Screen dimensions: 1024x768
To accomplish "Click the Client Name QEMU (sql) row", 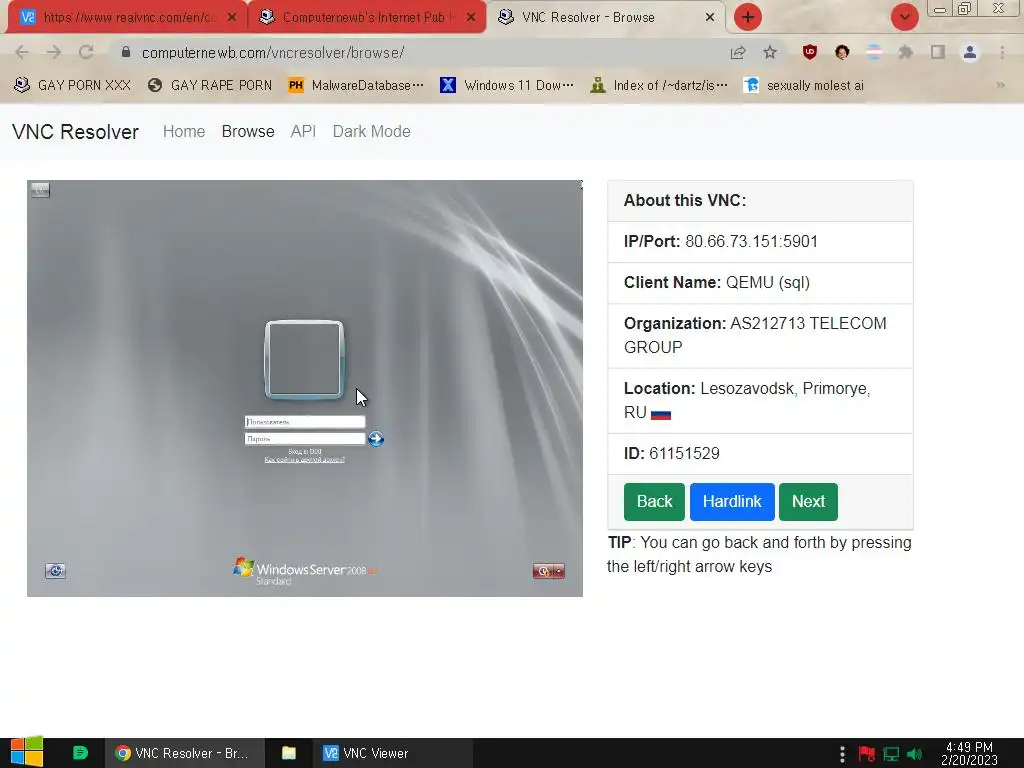I will [x=760, y=283].
